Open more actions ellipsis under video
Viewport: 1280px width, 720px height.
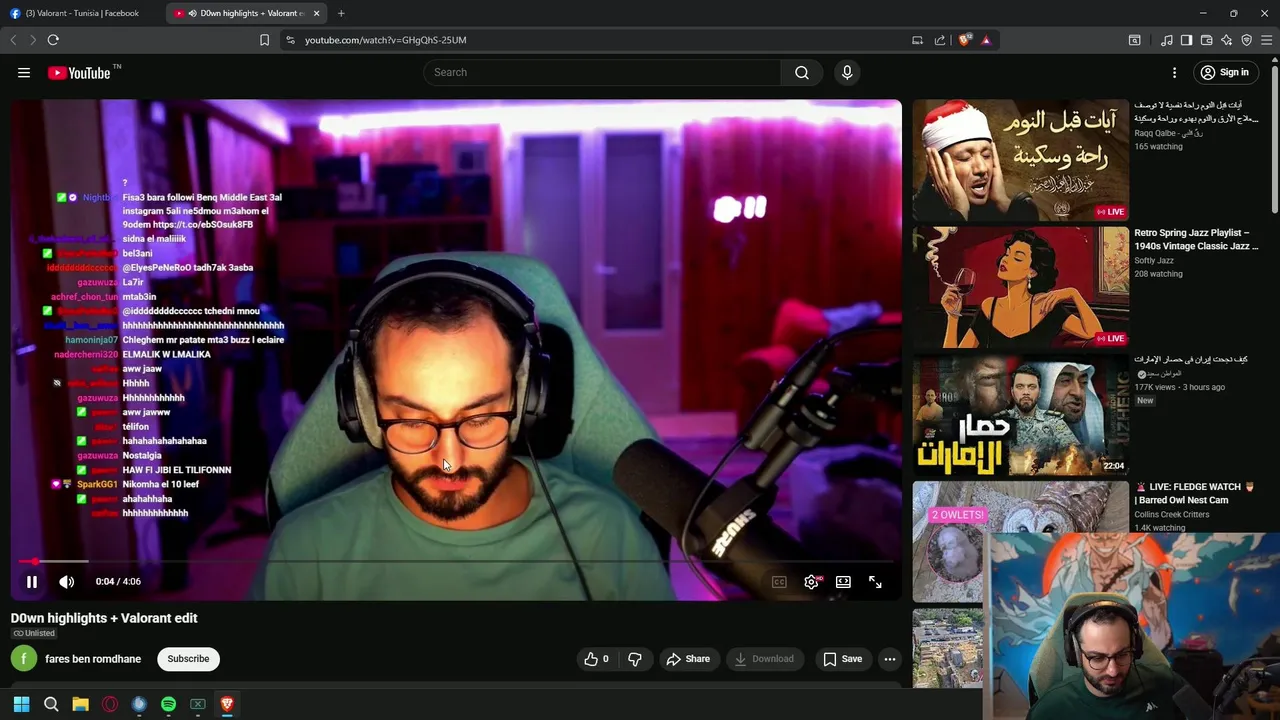click(890, 659)
